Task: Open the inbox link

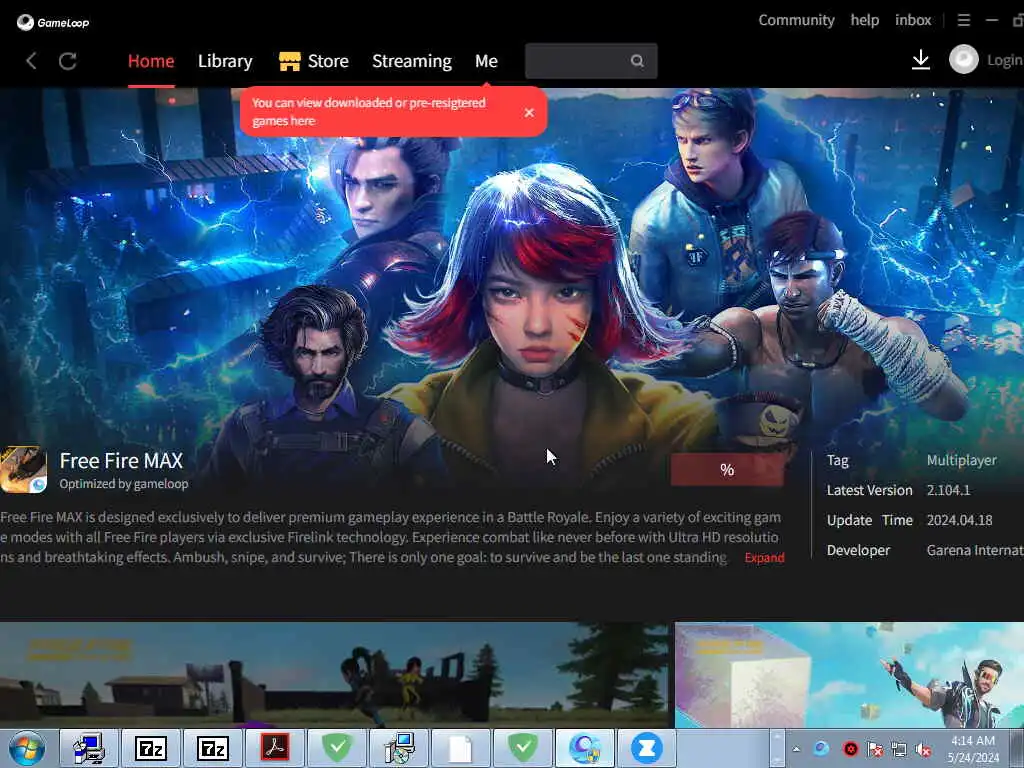Action: click(913, 20)
